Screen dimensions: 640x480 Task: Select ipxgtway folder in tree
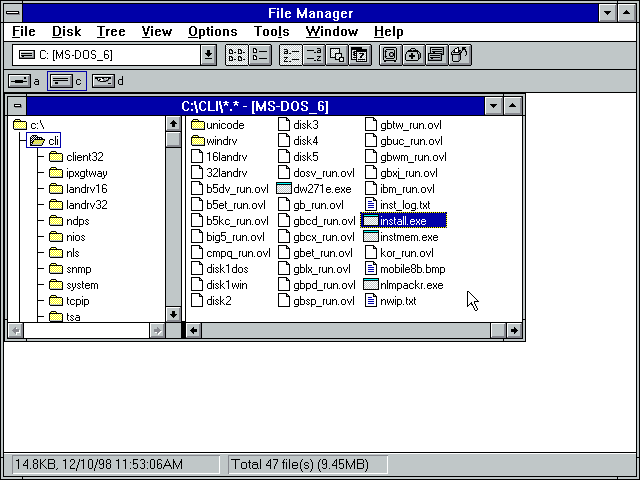pyautogui.click(x=78, y=173)
